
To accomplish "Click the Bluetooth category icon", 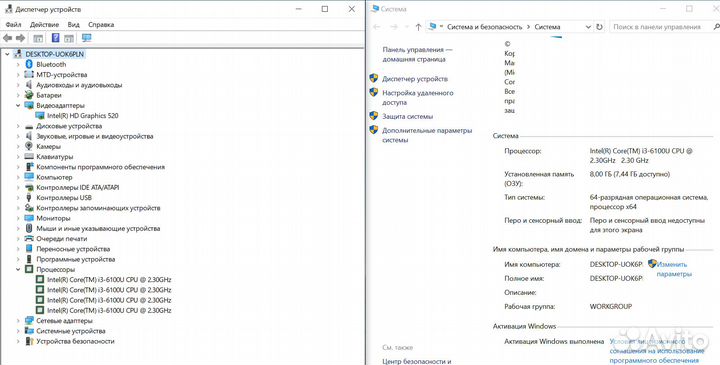I will (x=29, y=64).
